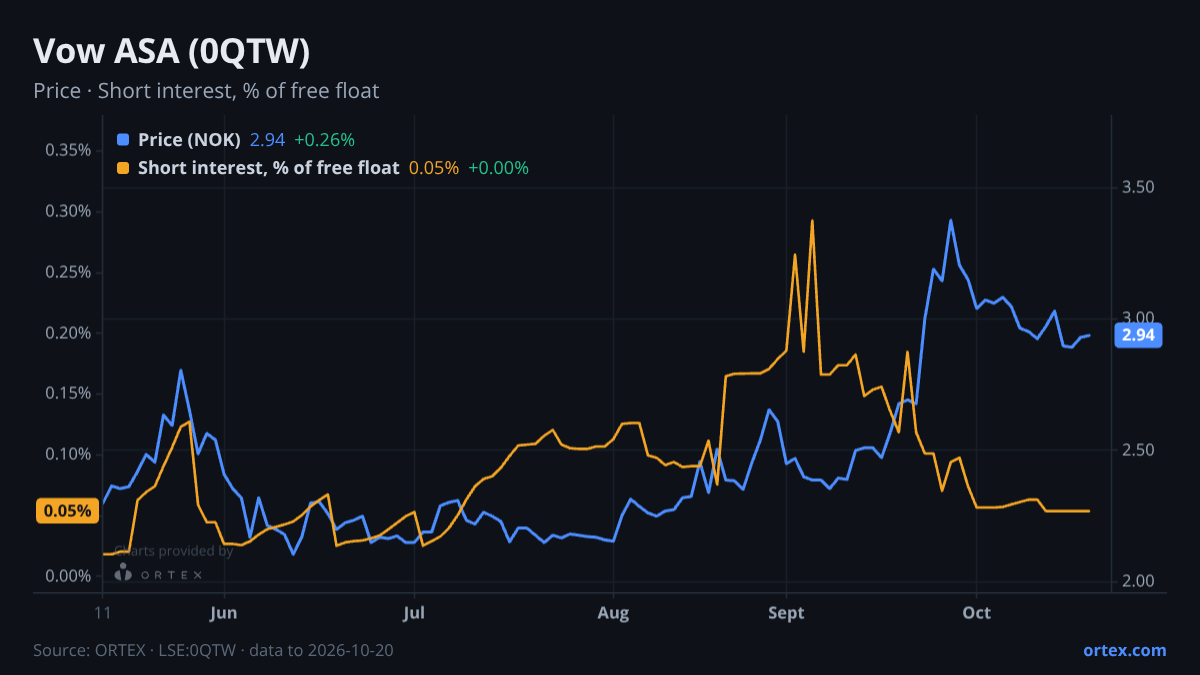The image size is (1200, 675).
Task: Click the blue Price legend swatch
Action: pos(123,140)
